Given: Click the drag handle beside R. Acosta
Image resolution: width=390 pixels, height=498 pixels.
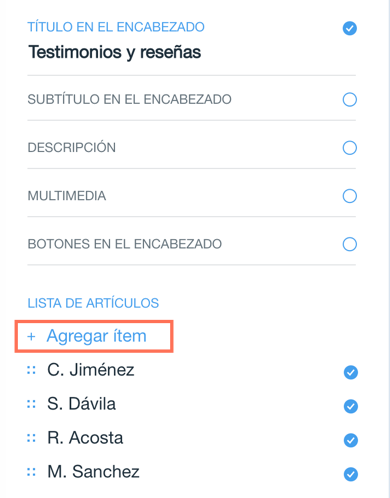Looking at the screenshot, I should click(31, 438).
